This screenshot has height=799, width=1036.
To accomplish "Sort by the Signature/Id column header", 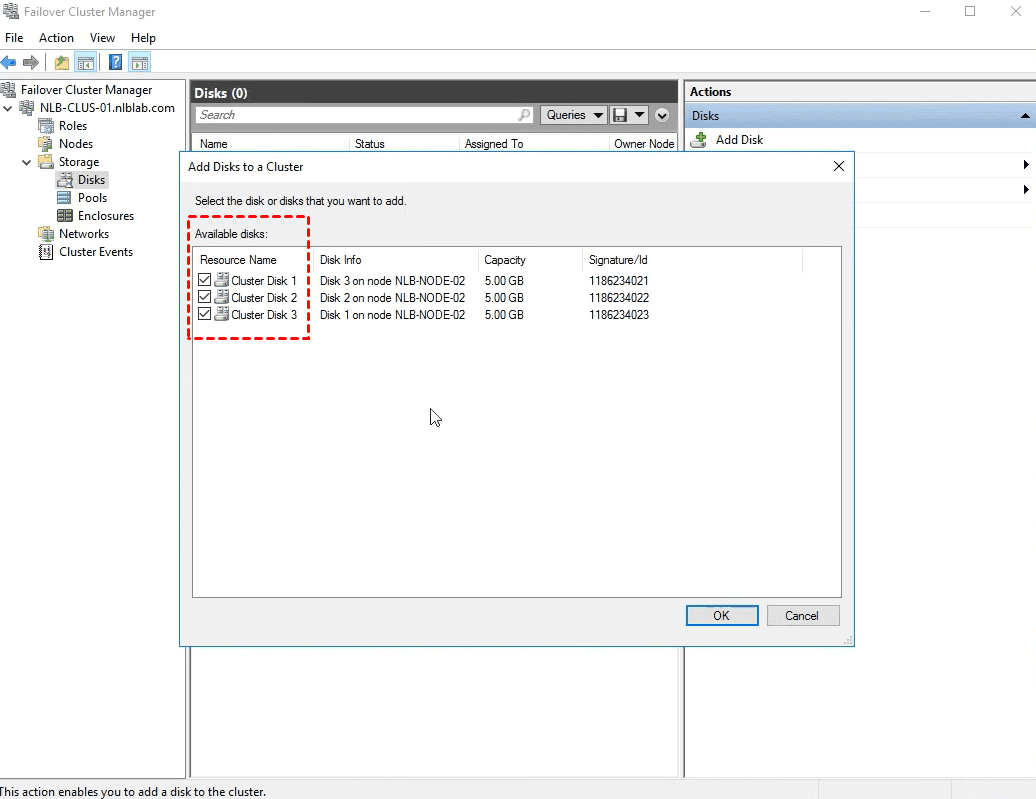I will pyautogui.click(x=618, y=260).
